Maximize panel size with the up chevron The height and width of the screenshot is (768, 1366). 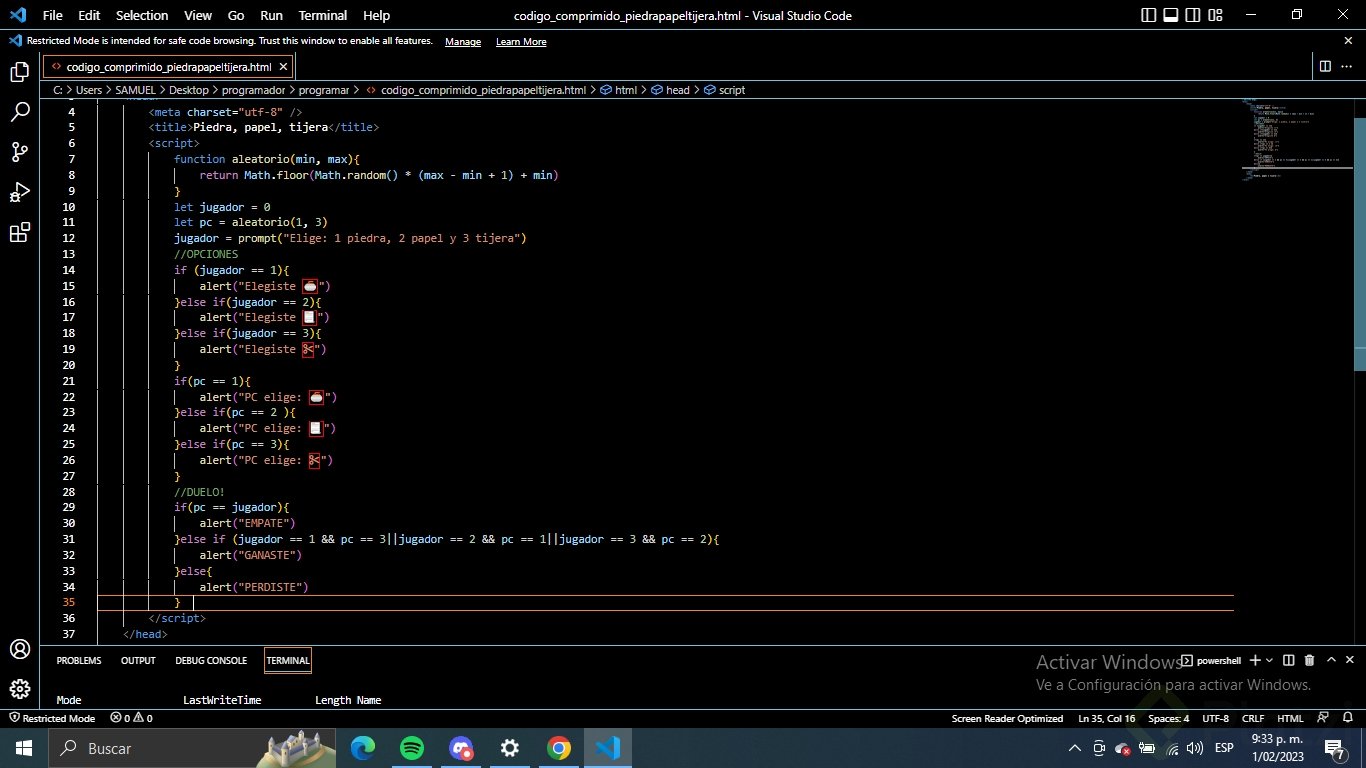click(1331, 660)
